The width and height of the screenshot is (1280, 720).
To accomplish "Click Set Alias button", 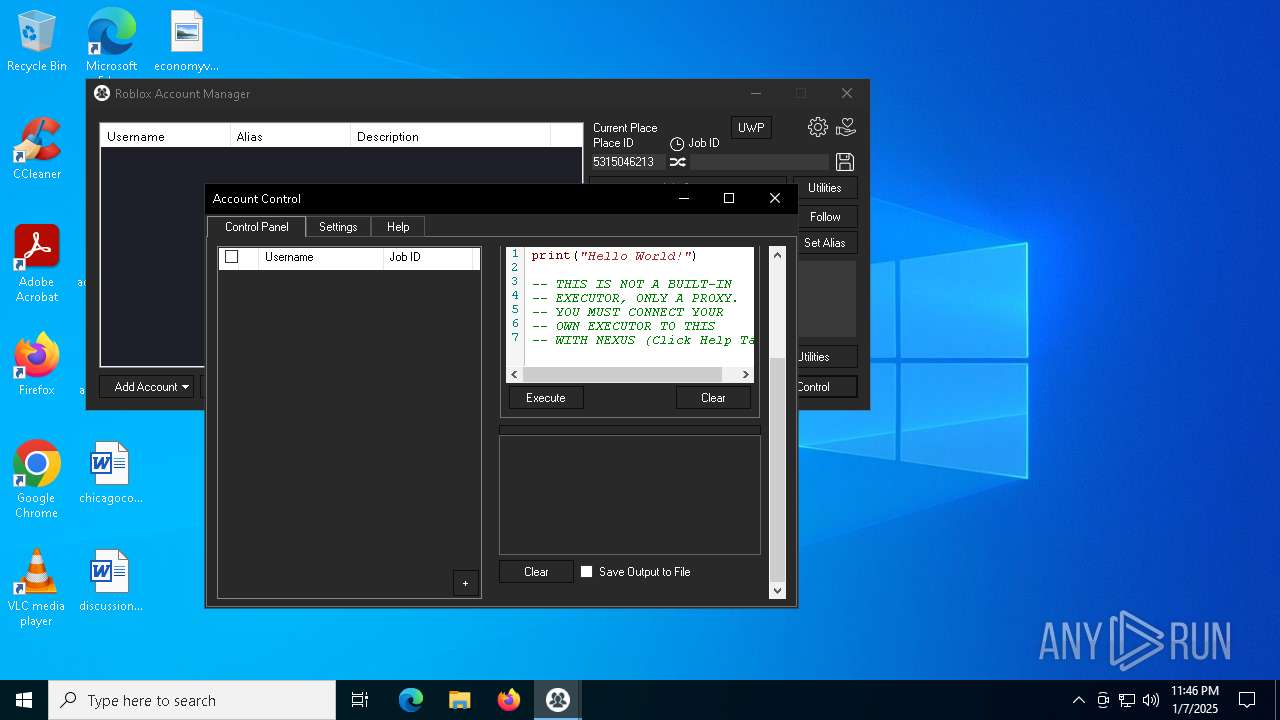I will tap(825, 243).
